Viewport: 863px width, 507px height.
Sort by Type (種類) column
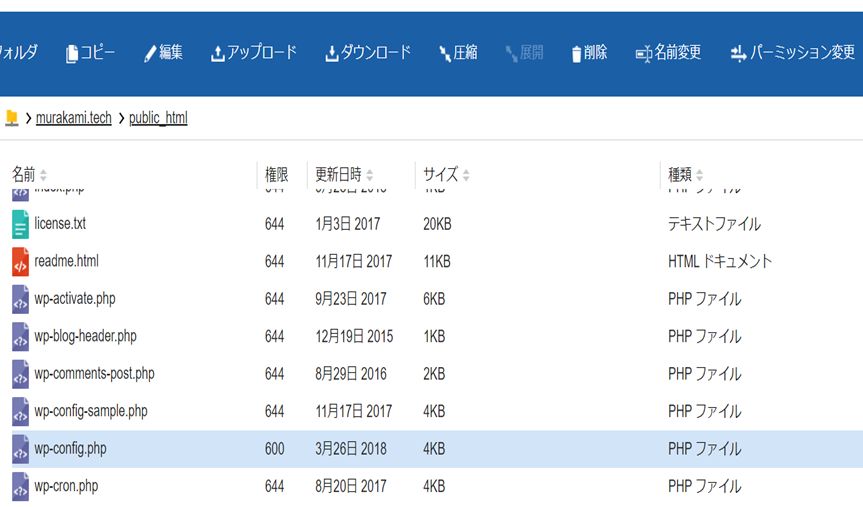point(685,175)
